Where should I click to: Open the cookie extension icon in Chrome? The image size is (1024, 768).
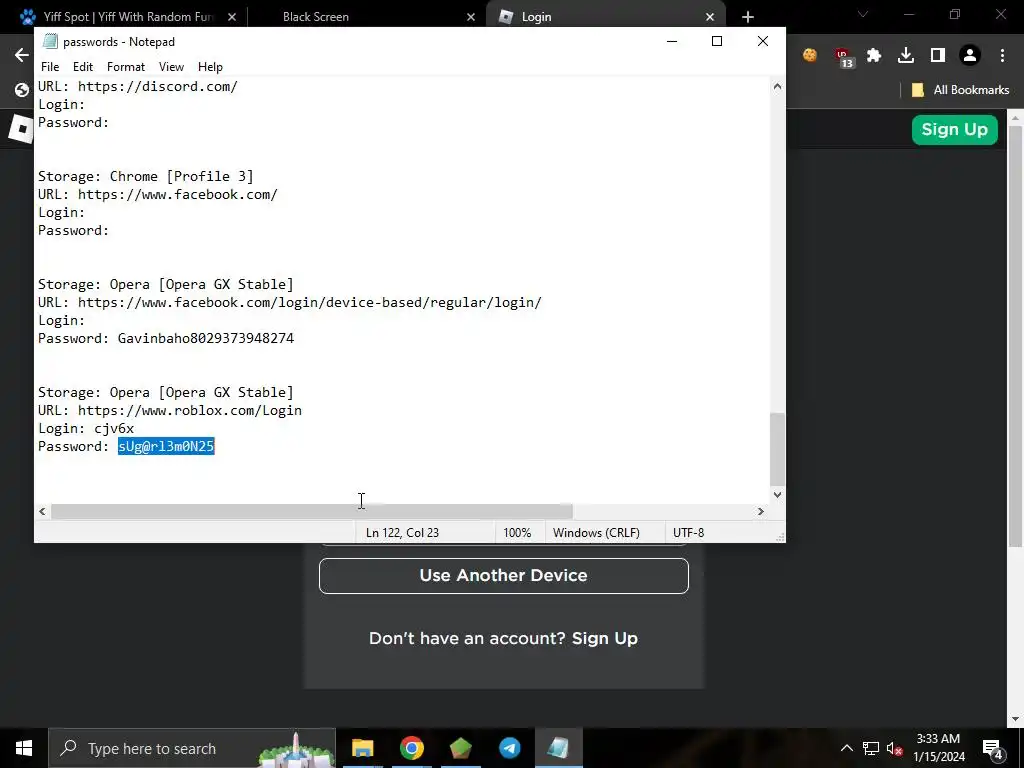click(810, 56)
